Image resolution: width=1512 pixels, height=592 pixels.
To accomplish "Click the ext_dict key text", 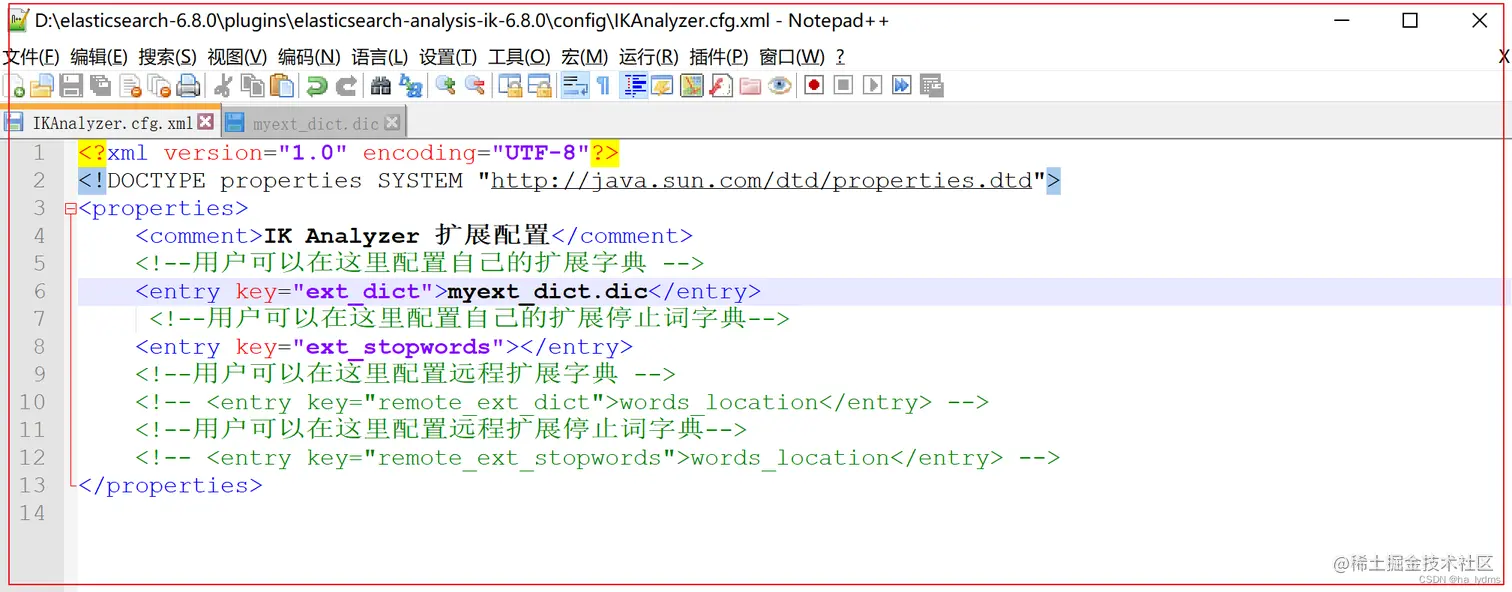I will [363, 292].
